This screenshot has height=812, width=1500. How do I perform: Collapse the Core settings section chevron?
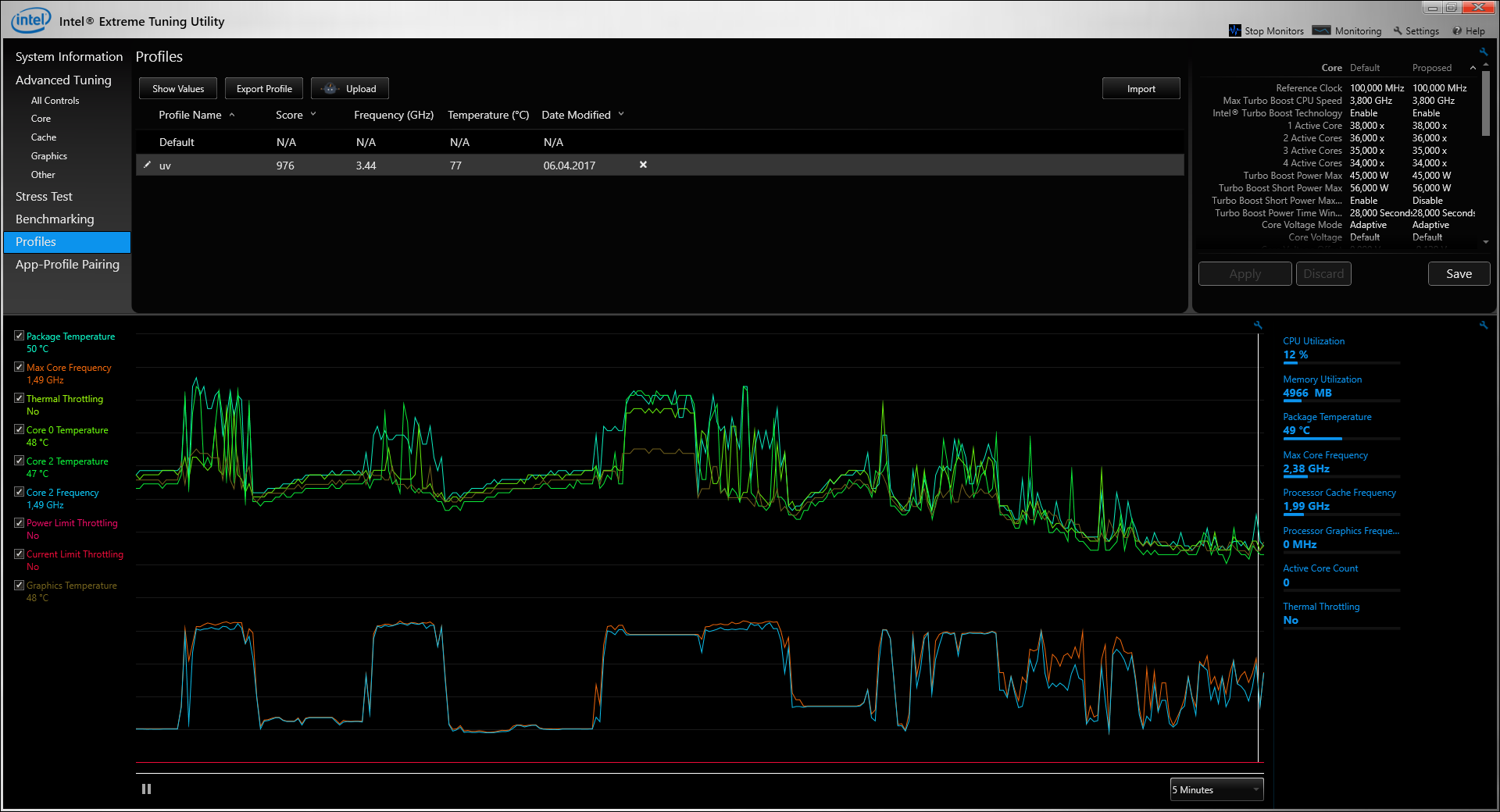point(1473,68)
